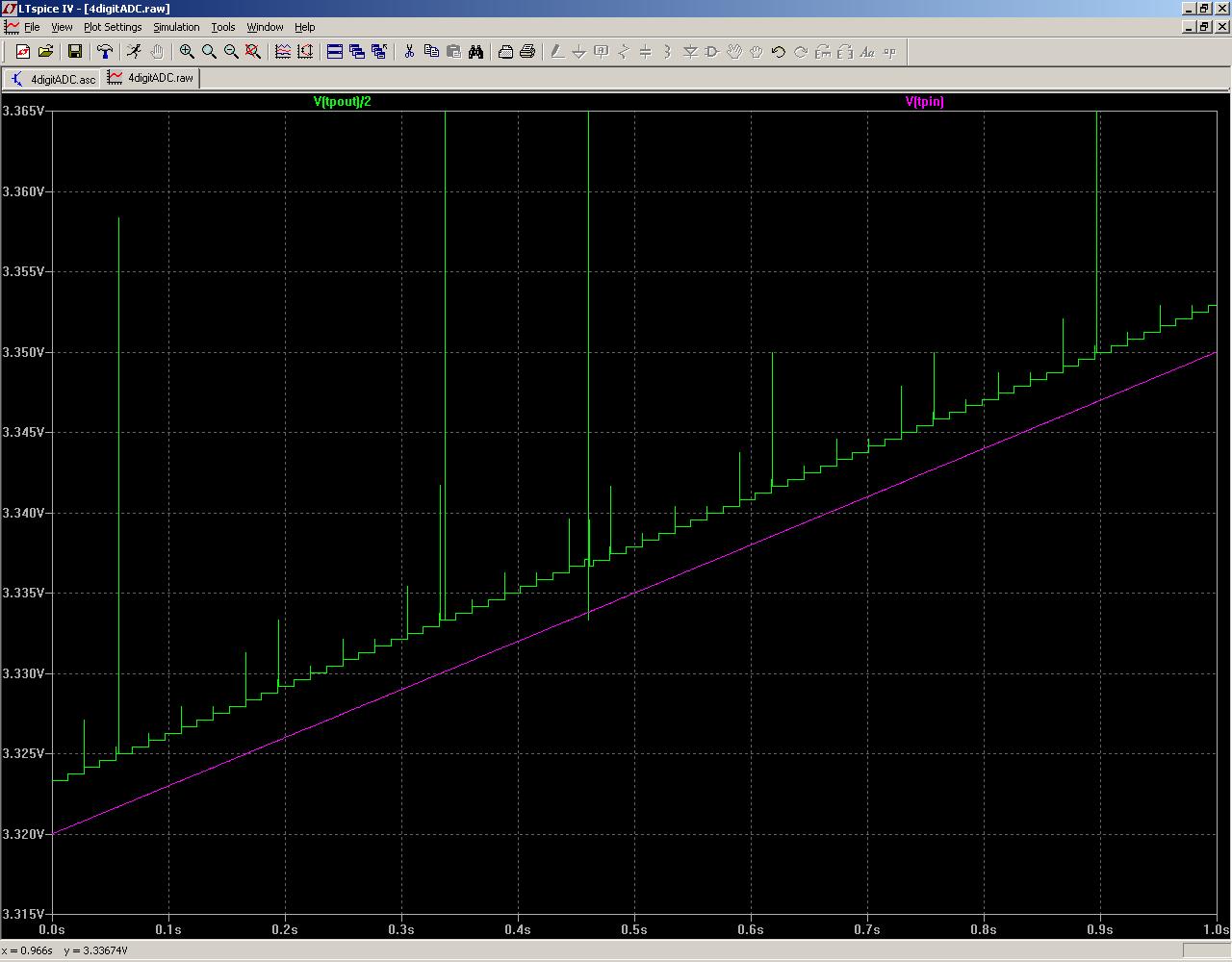Open the Window menu
The width and height of the screenshot is (1232, 962).
pyautogui.click(x=265, y=27)
